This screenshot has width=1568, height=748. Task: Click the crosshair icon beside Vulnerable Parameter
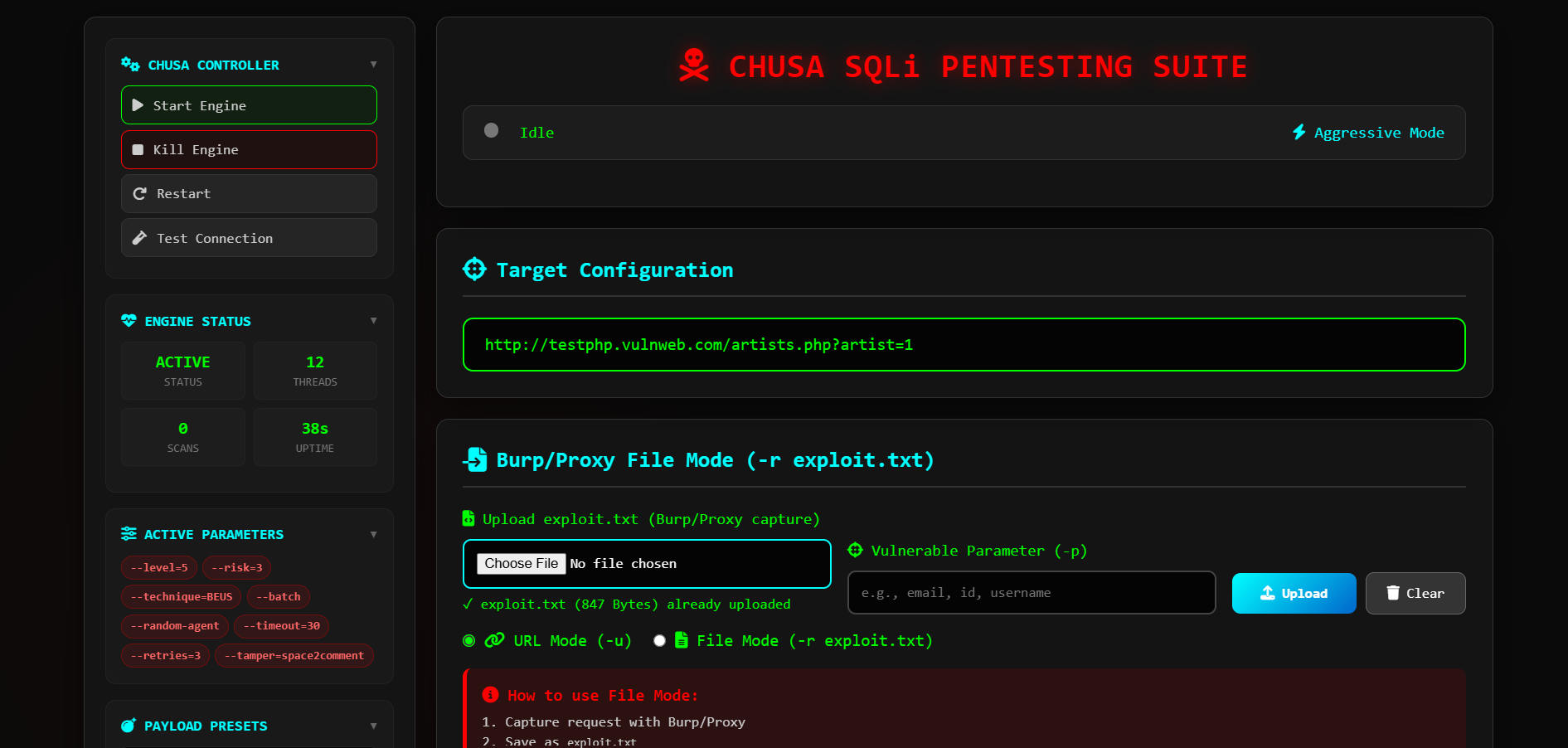[x=855, y=550]
